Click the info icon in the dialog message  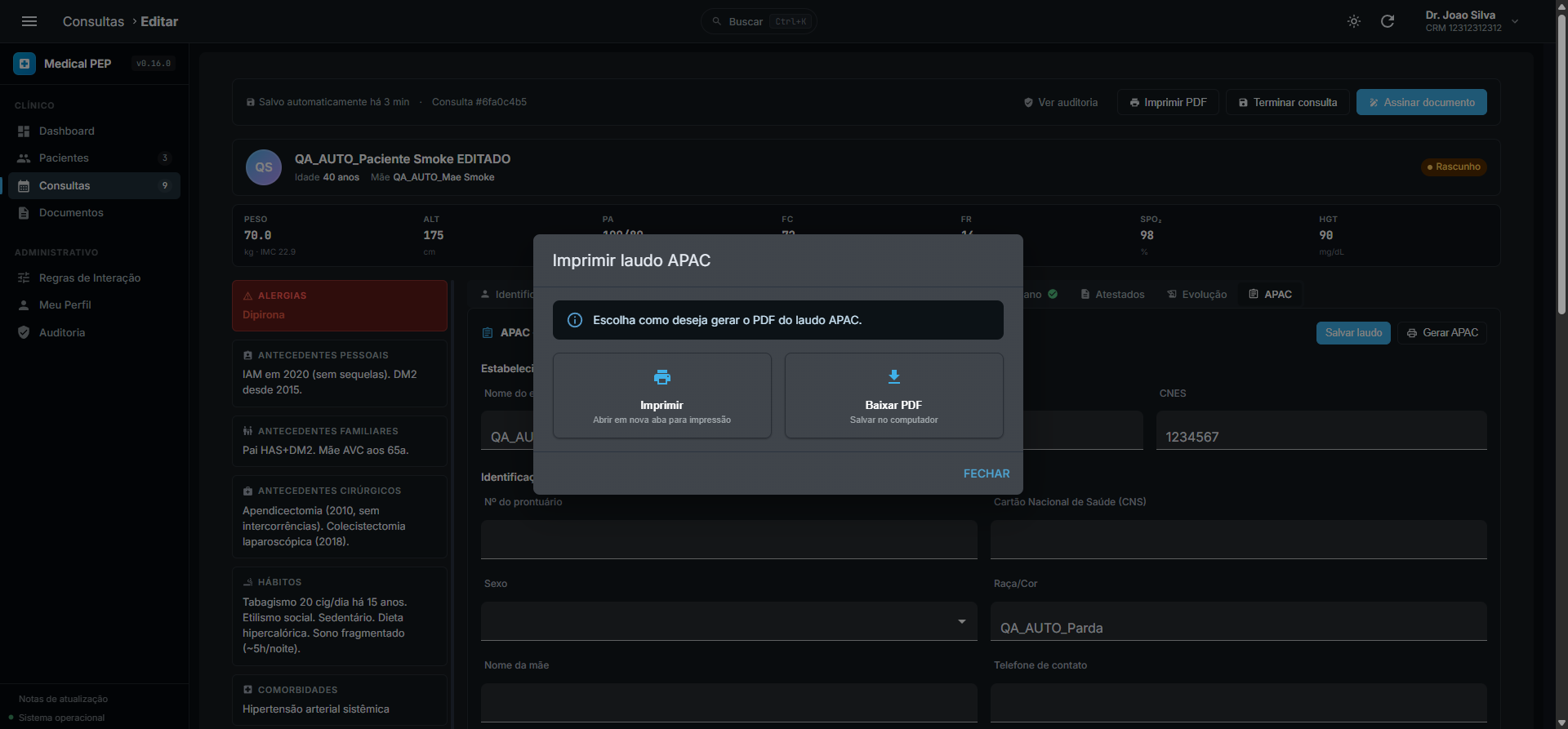[575, 320]
